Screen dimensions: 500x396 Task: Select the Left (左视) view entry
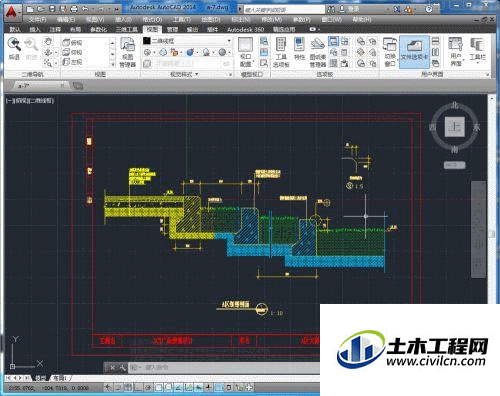(x=72, y=62)
